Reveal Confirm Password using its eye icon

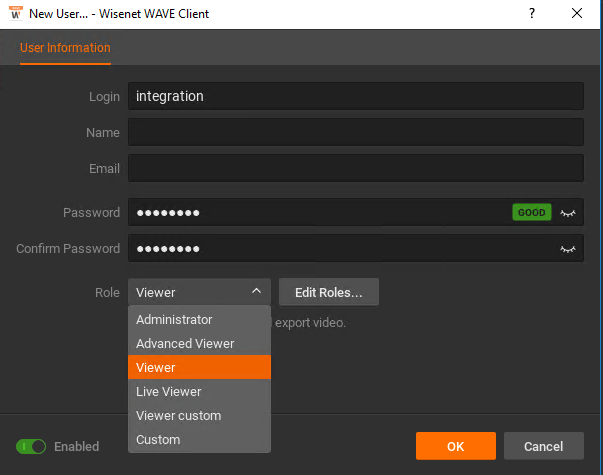tap(568, 249)
